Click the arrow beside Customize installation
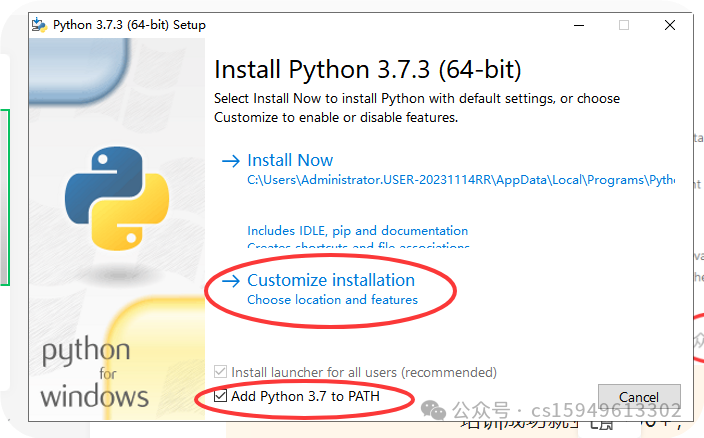Screen dimensions: 704x438 (x=231, y=281)
